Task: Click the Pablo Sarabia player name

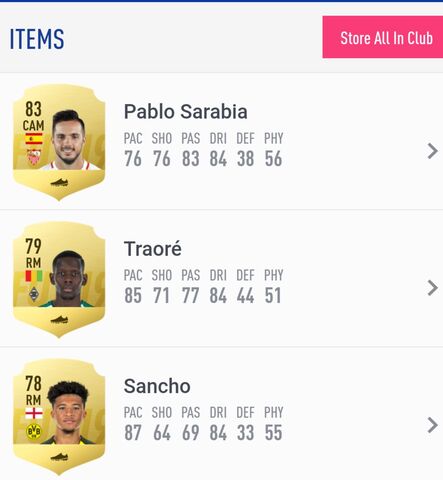Action: click(186, 112)
